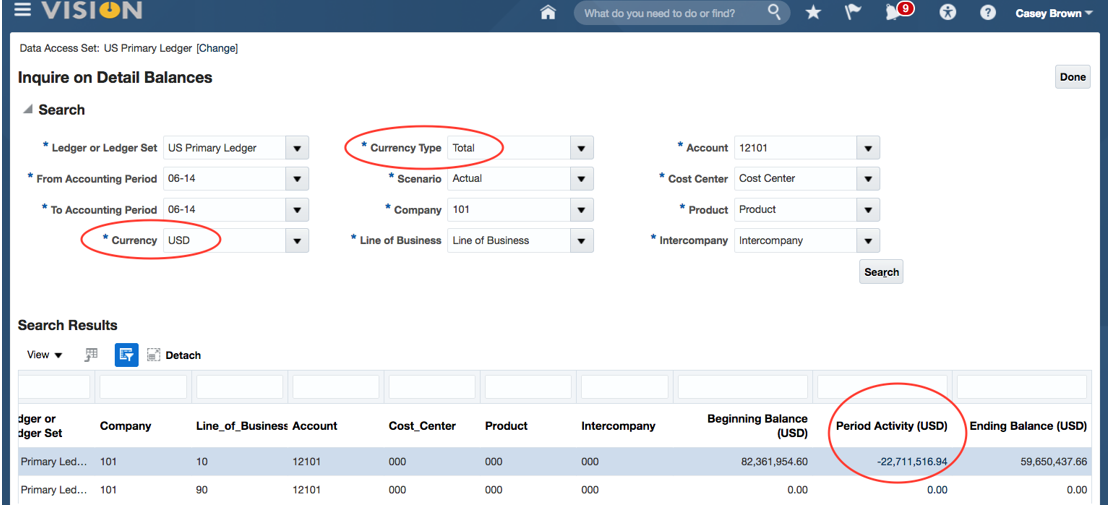Viewport: 1110px width, 507px height.
Task: Open the Watchlist flag icon
Action: 853,13
